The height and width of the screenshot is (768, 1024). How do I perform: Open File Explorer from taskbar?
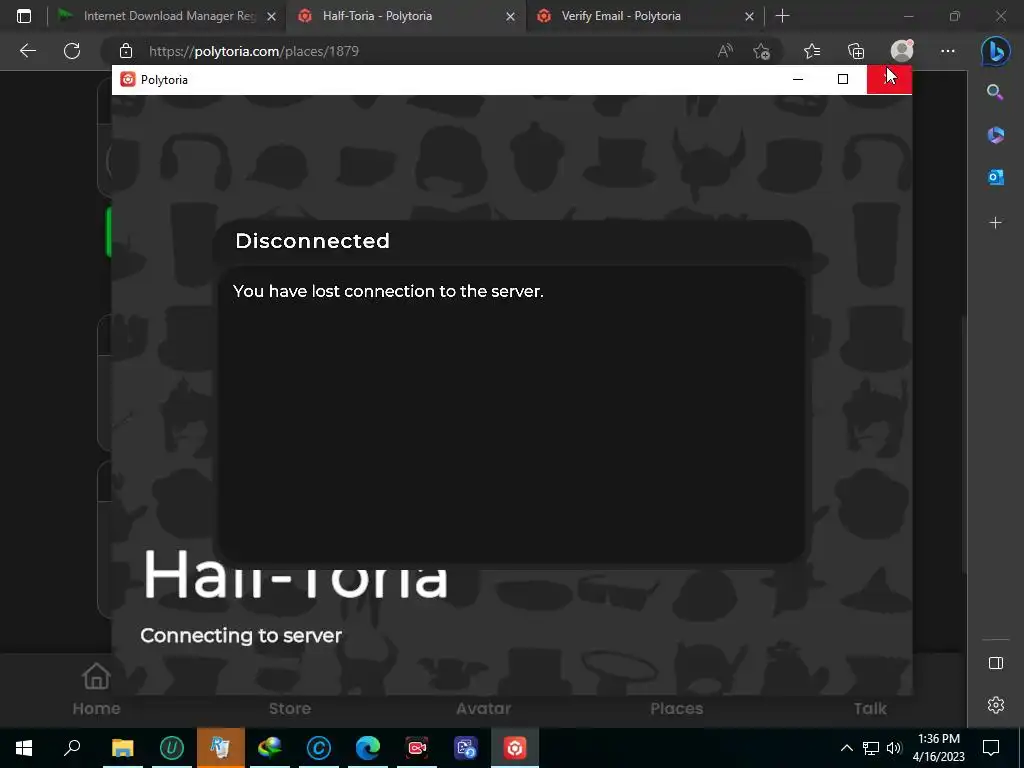pos(122,748)
